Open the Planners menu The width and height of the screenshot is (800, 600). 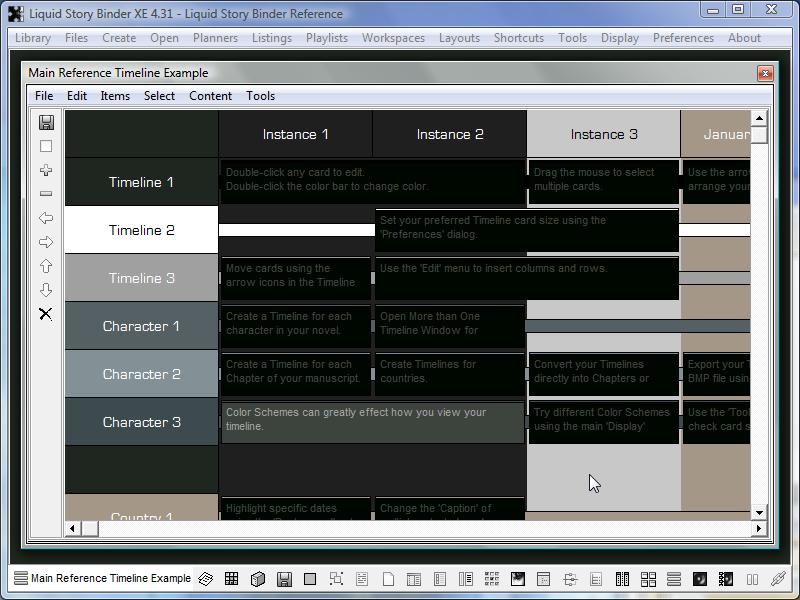(x=215, y=38)
